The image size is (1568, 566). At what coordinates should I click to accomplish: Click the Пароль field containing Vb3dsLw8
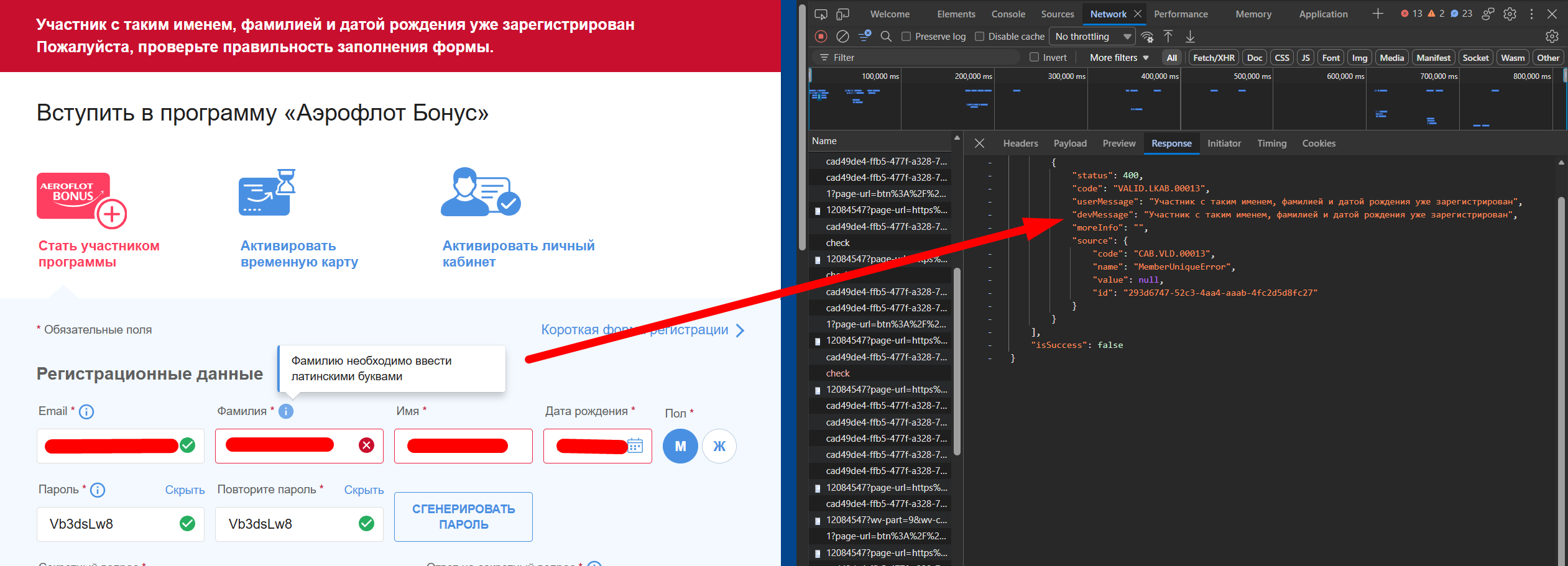tap(121, 524)
